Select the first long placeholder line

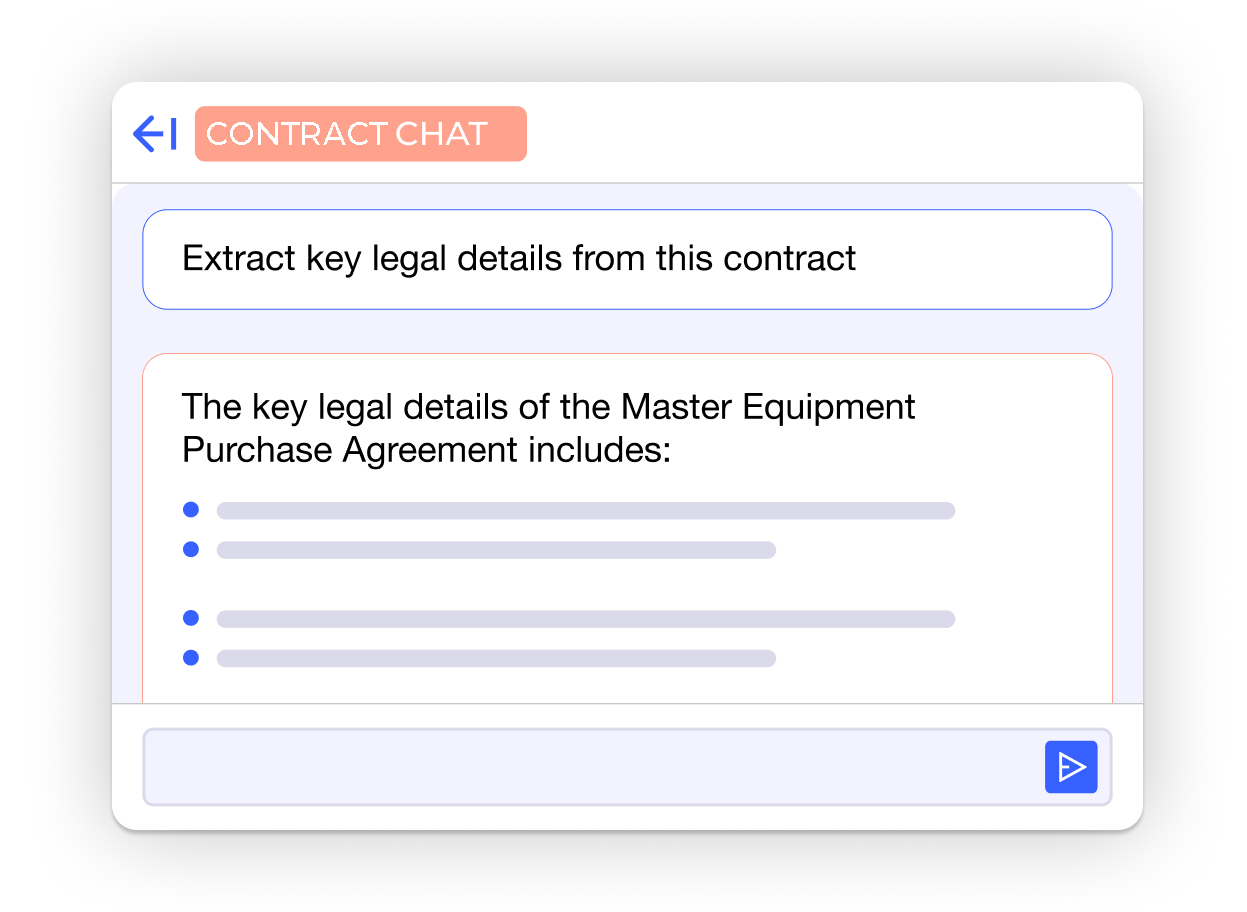click(x=585, y=511)
